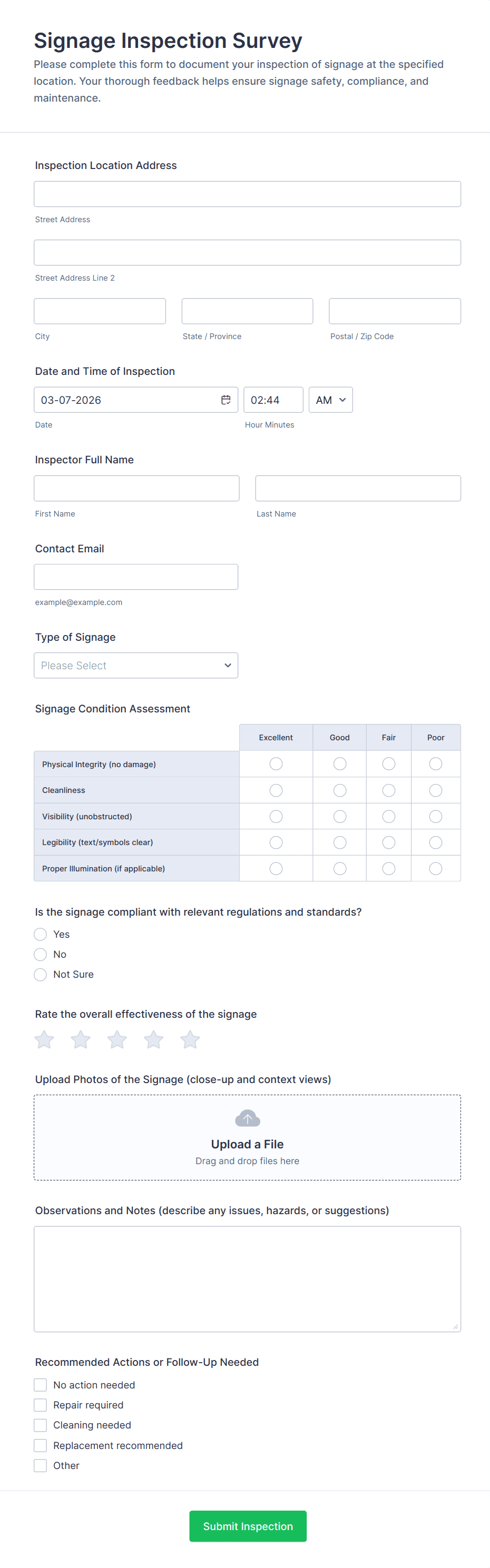Rate Physical Integrity as Excellent
Image resolution: width=490 pixels, height=1568 pixels.
tap(276, 764)
